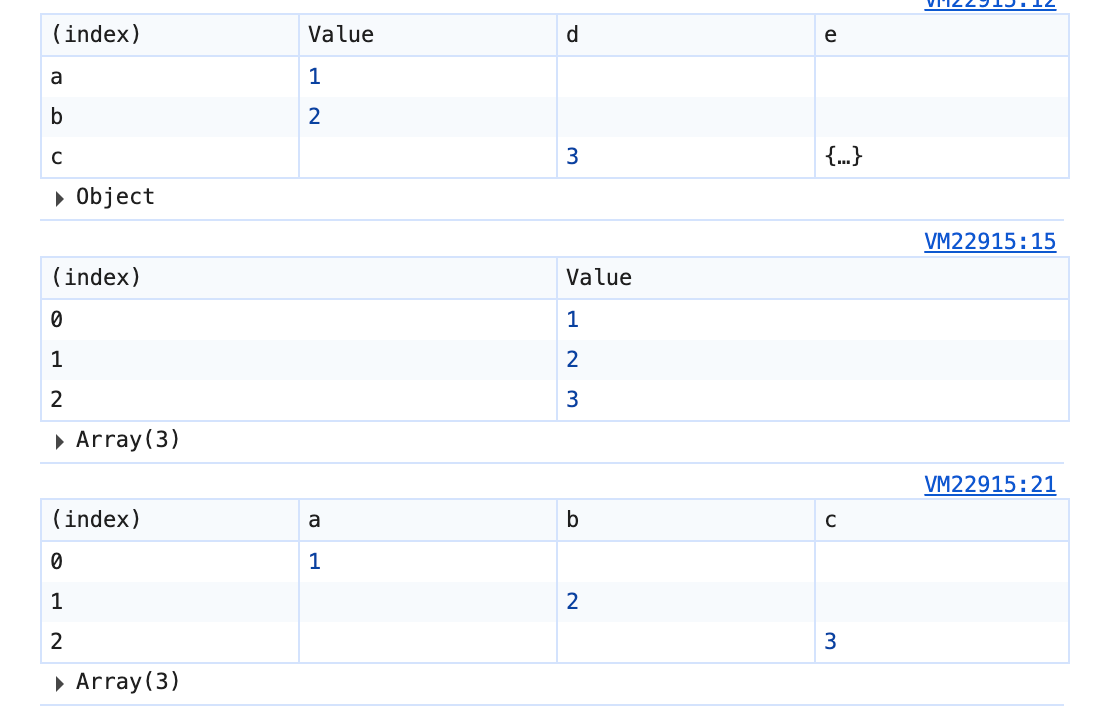Select the value 3 in the last table's c column
The image size is (1118, 714).
(830, 642)
